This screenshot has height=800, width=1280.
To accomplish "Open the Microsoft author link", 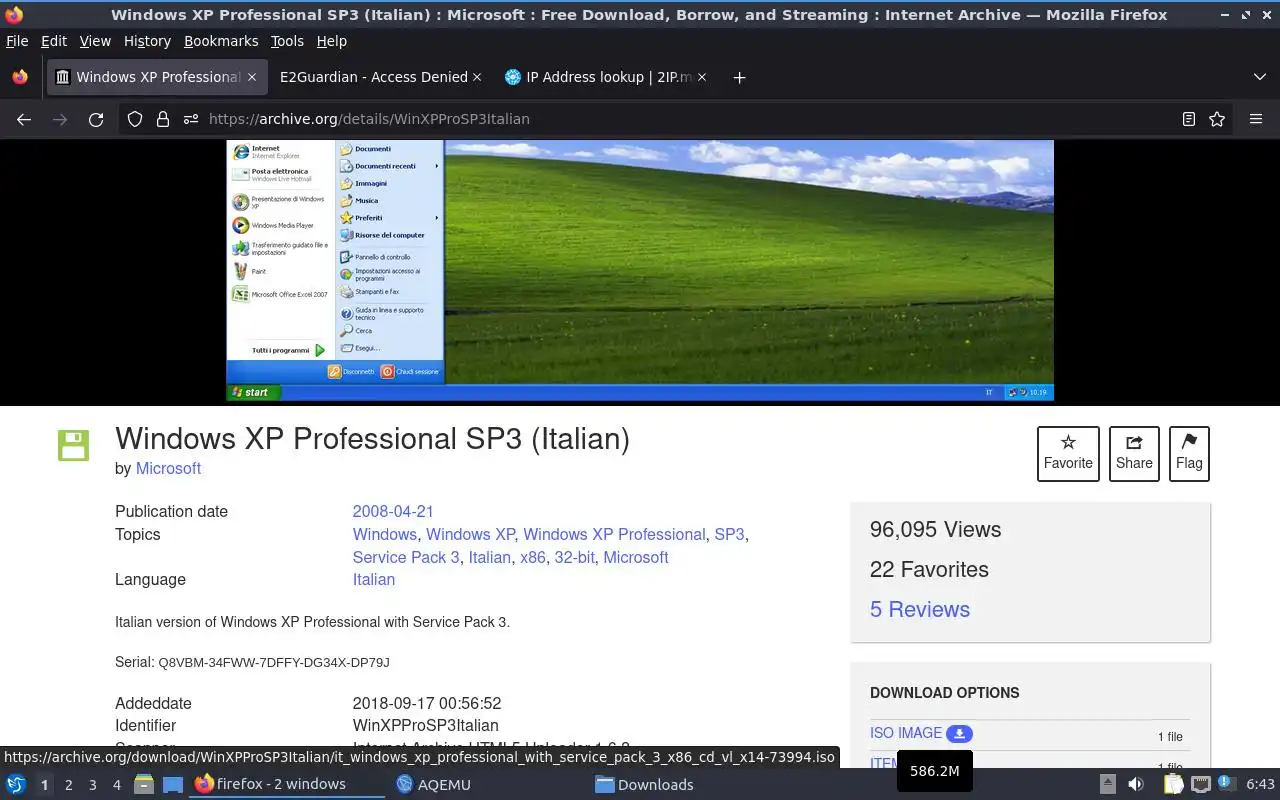I will click(x=168, y=468).
